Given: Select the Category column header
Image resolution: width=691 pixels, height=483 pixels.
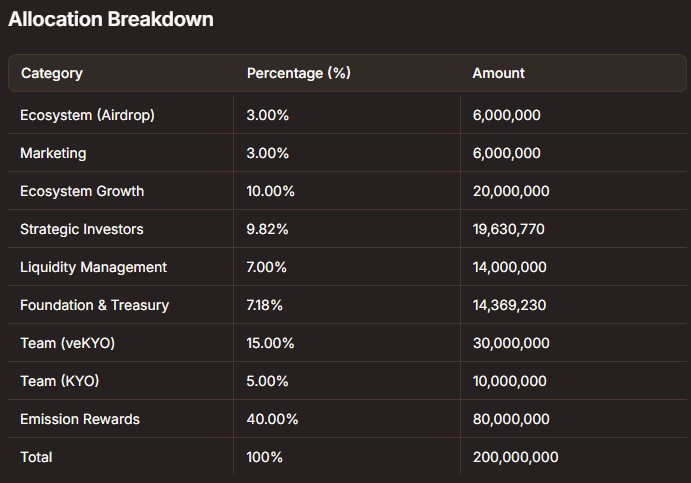Looking at the screenshot, I should (x=51, y=73).
